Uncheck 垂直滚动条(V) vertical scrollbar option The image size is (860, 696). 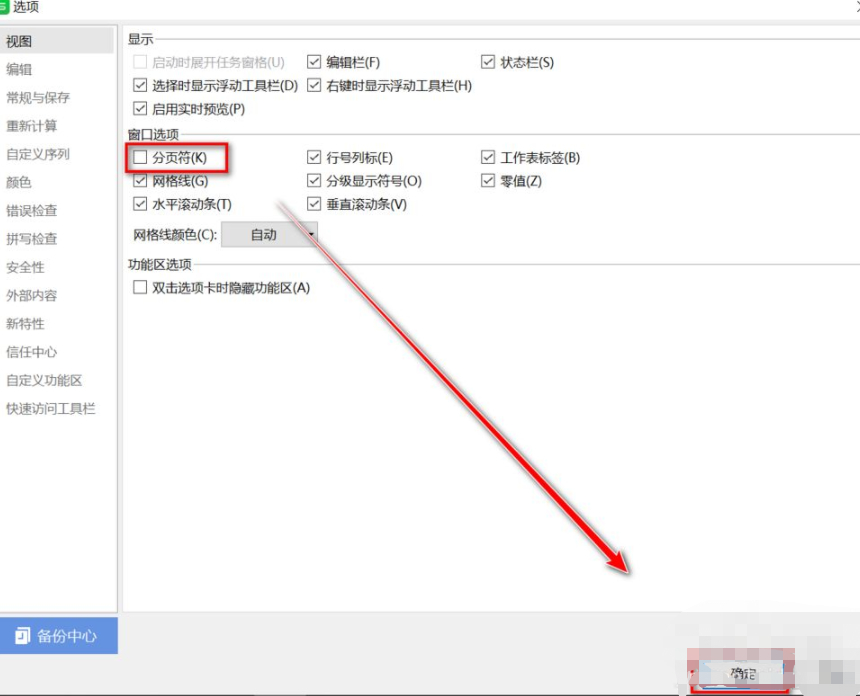315,204
